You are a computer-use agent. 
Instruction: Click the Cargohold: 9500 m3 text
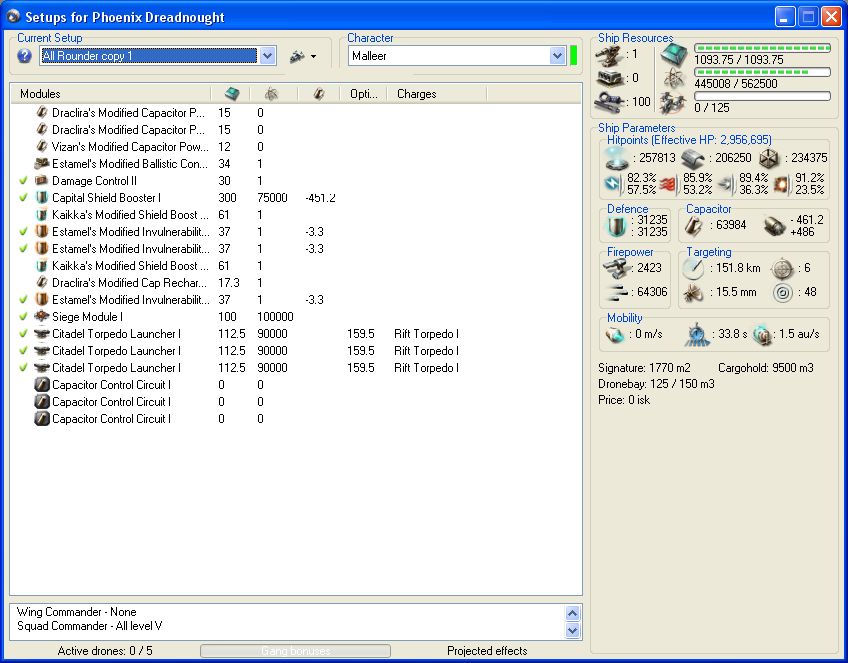[x=765, y=368]
